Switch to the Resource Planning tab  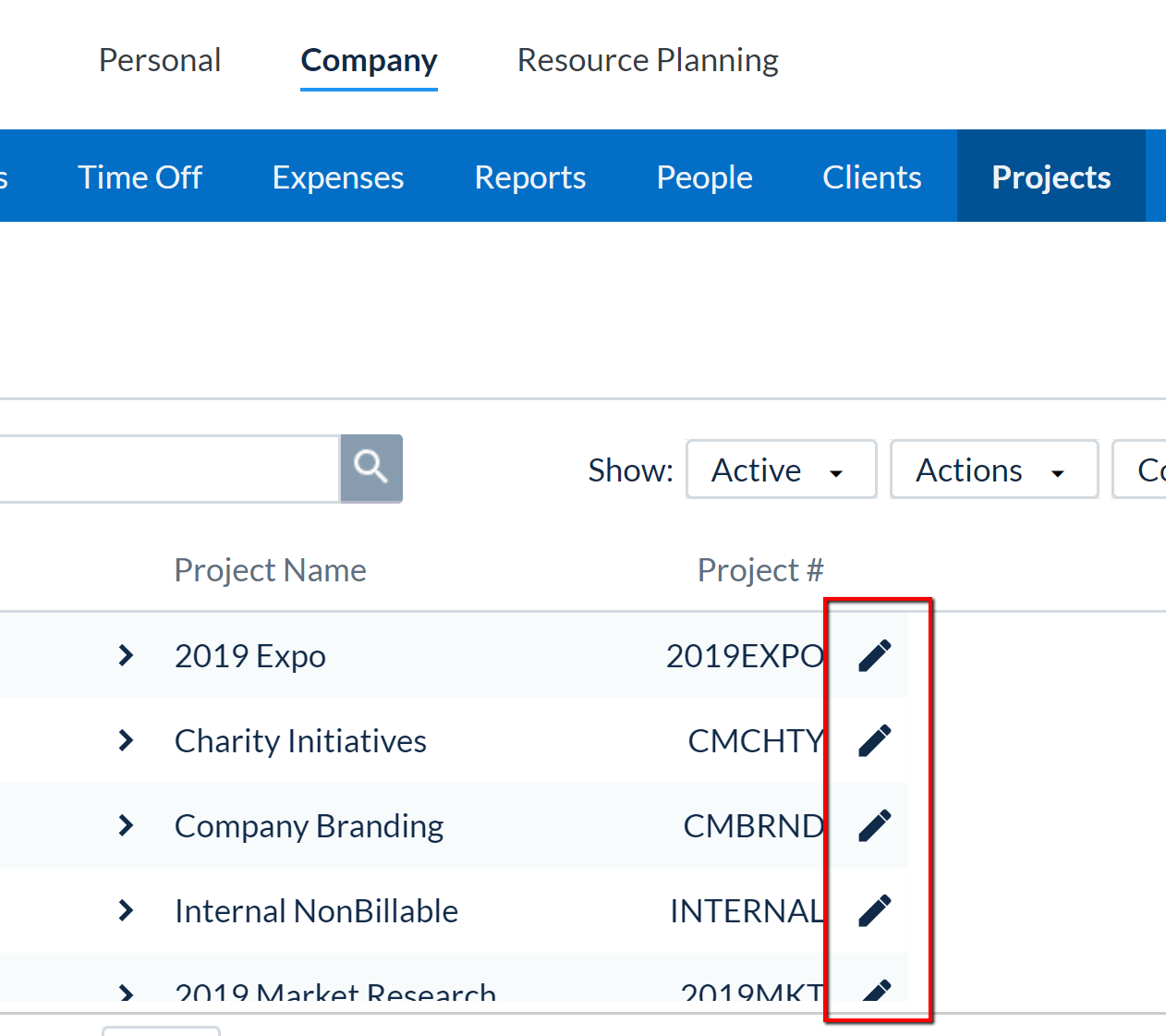[x=648, y=59]
